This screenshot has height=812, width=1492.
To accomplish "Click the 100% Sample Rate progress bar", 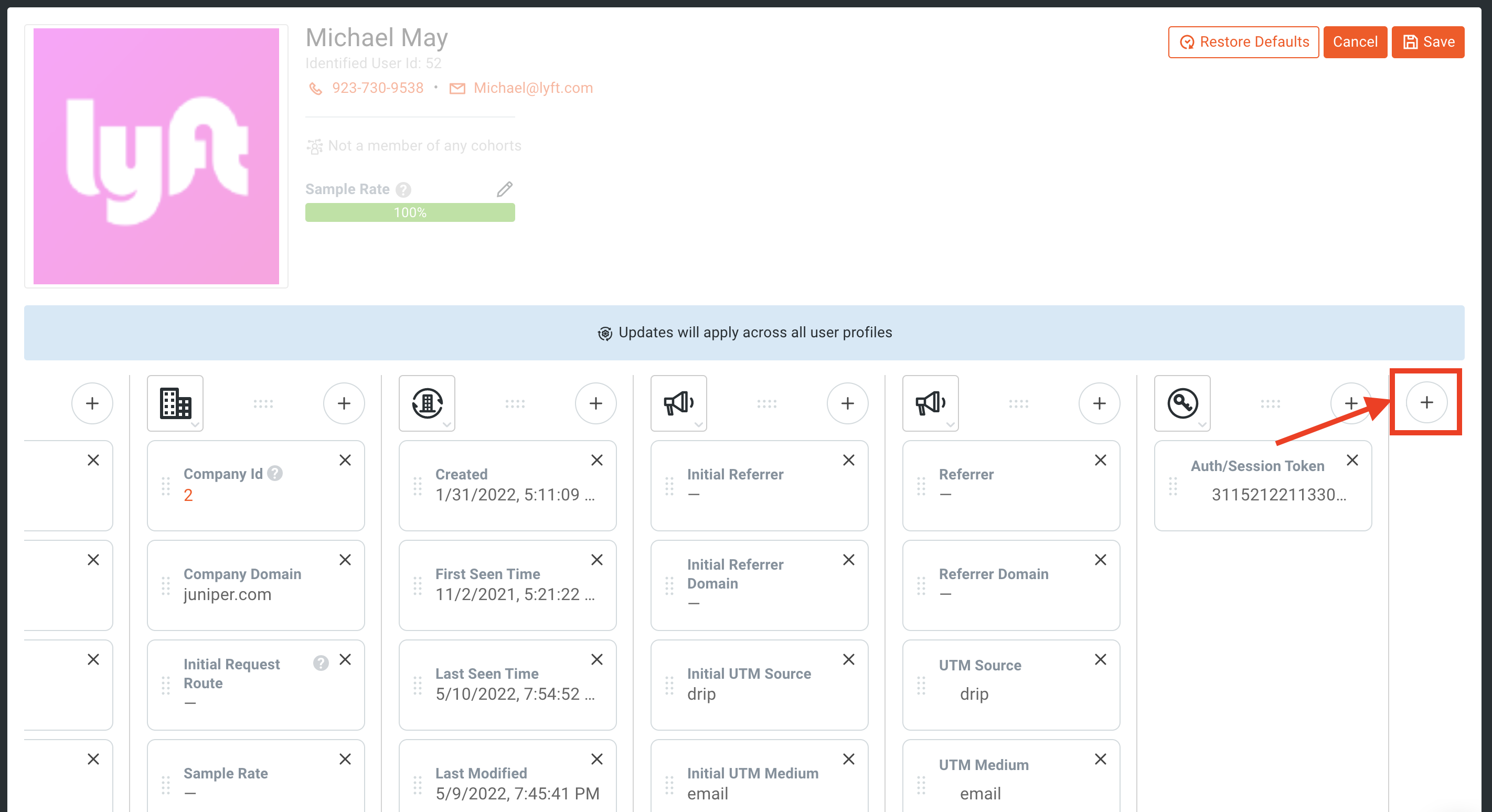I will pos(410,212).
